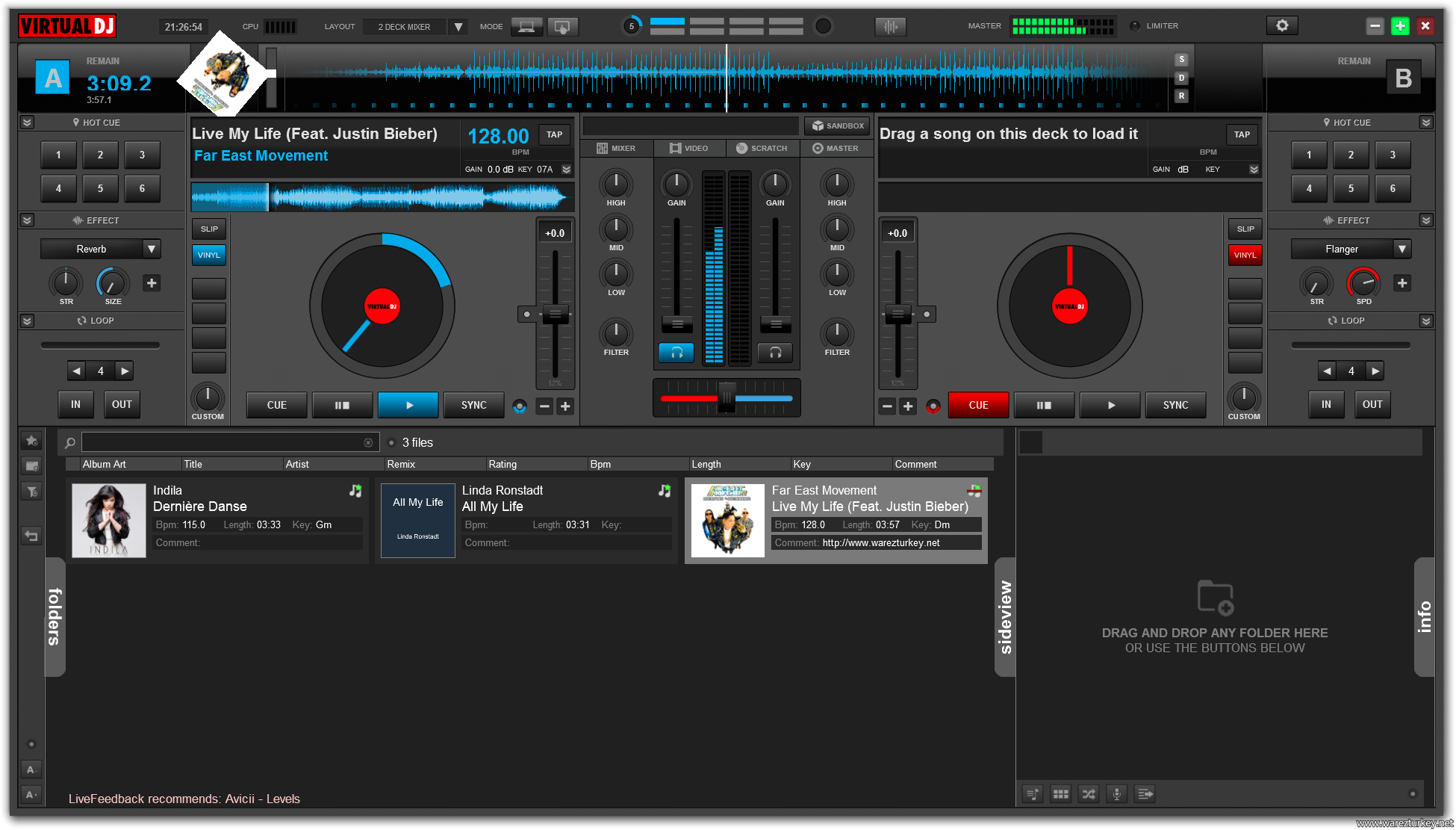Click the favorites star sidebar icon

[x=31, y=441]
